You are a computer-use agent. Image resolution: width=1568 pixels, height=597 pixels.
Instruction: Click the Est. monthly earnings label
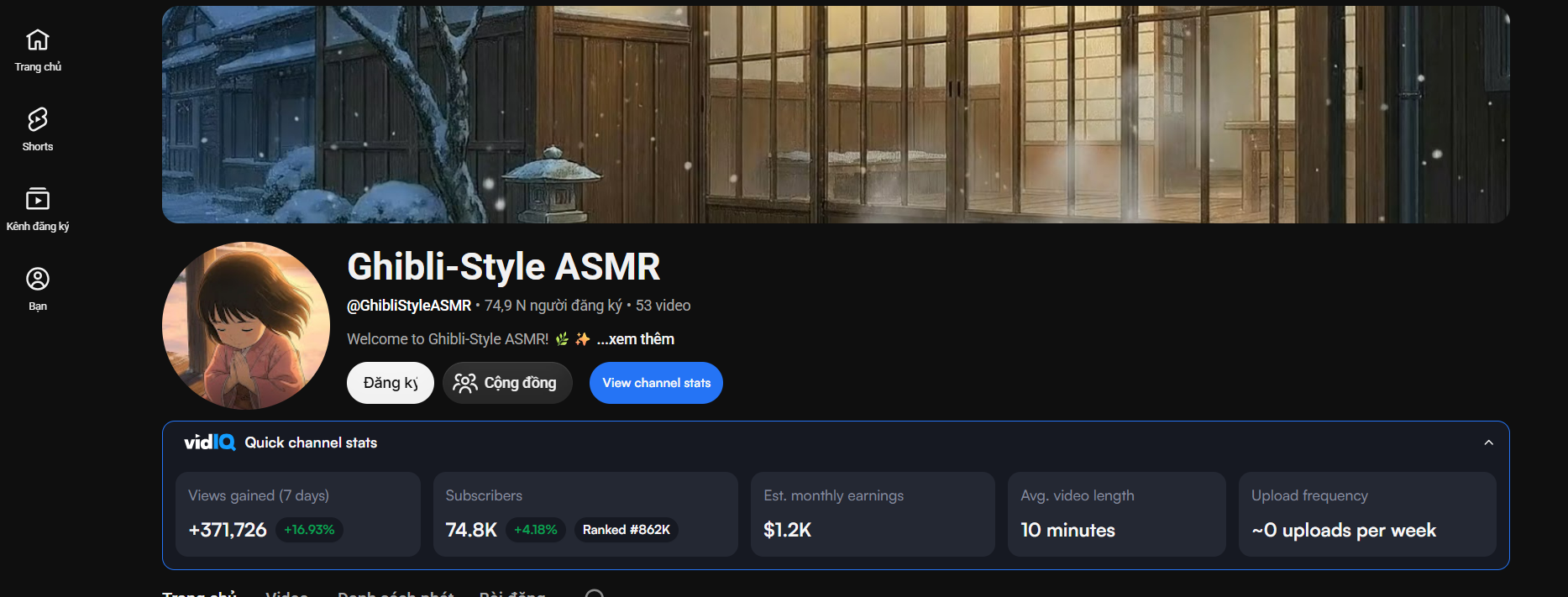click(x=834, y=495)
